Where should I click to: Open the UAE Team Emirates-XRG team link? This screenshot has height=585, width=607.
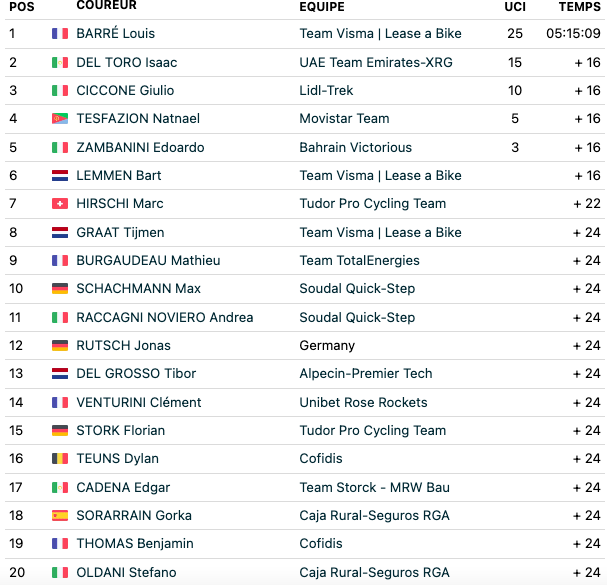[376, 62]
